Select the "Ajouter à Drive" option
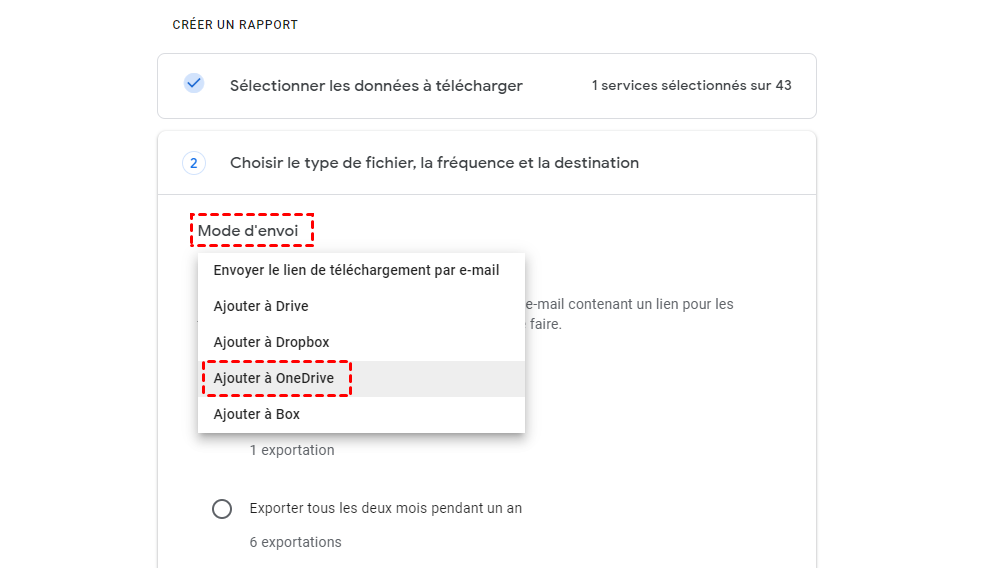 261,306
